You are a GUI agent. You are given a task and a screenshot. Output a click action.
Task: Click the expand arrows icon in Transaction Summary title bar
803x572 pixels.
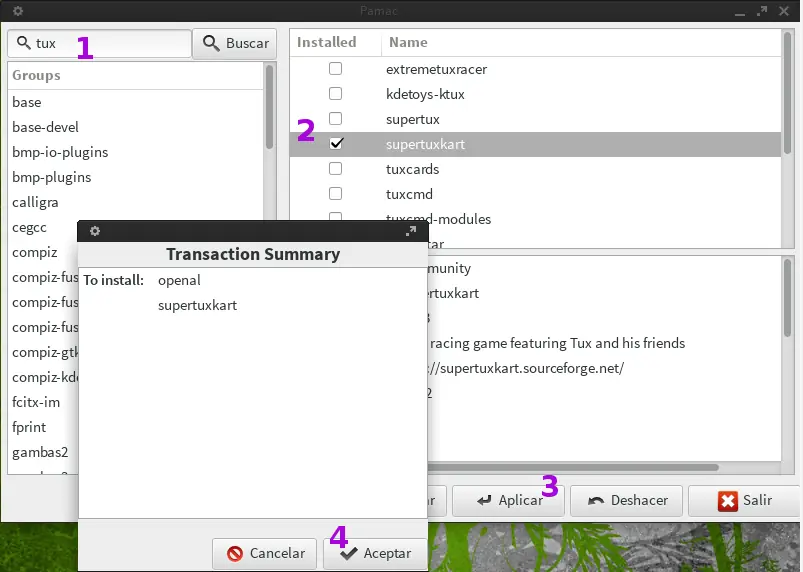(x=411, y=231)
